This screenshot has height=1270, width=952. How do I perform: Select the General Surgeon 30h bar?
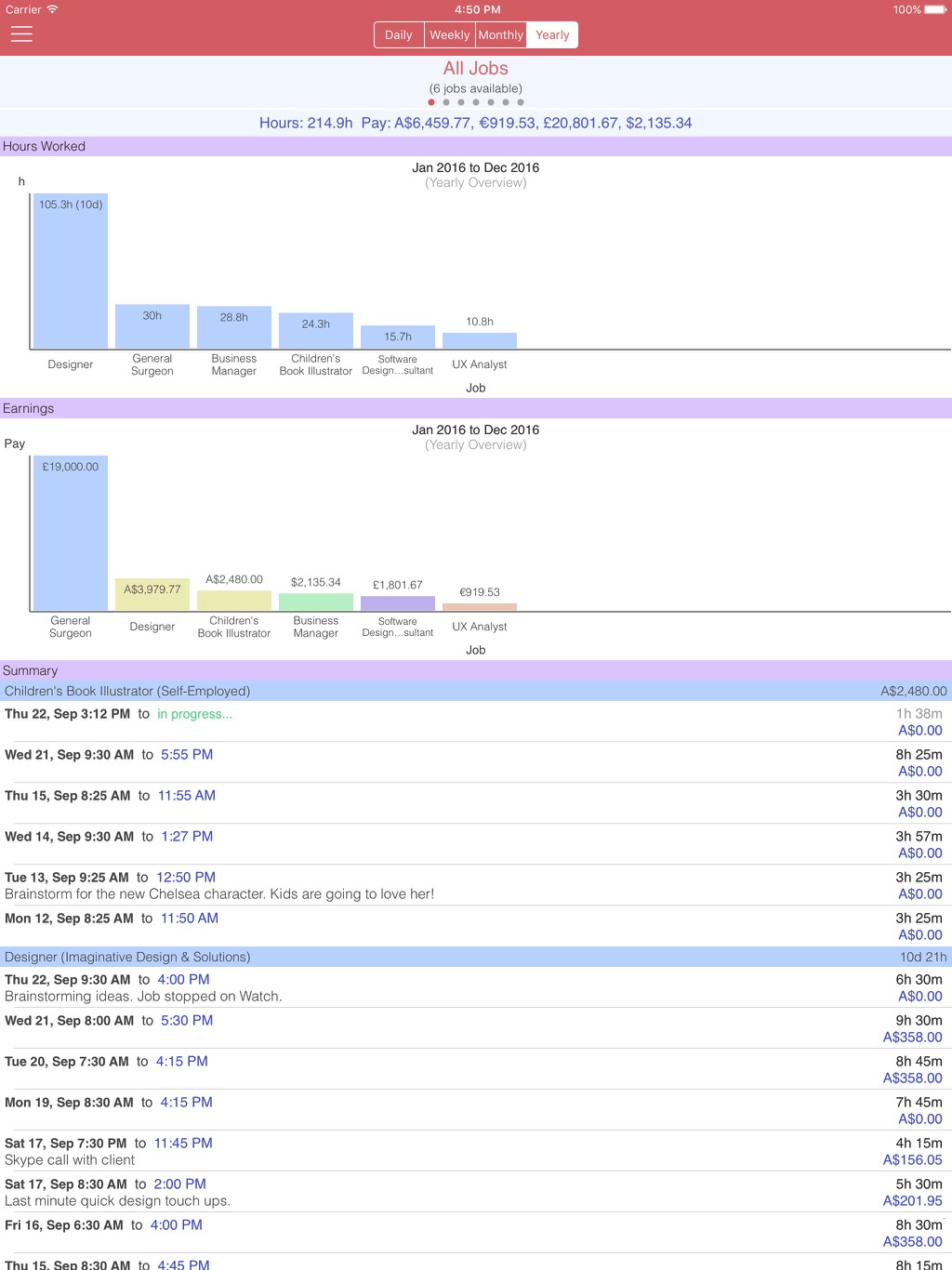(x=152, y=326)
